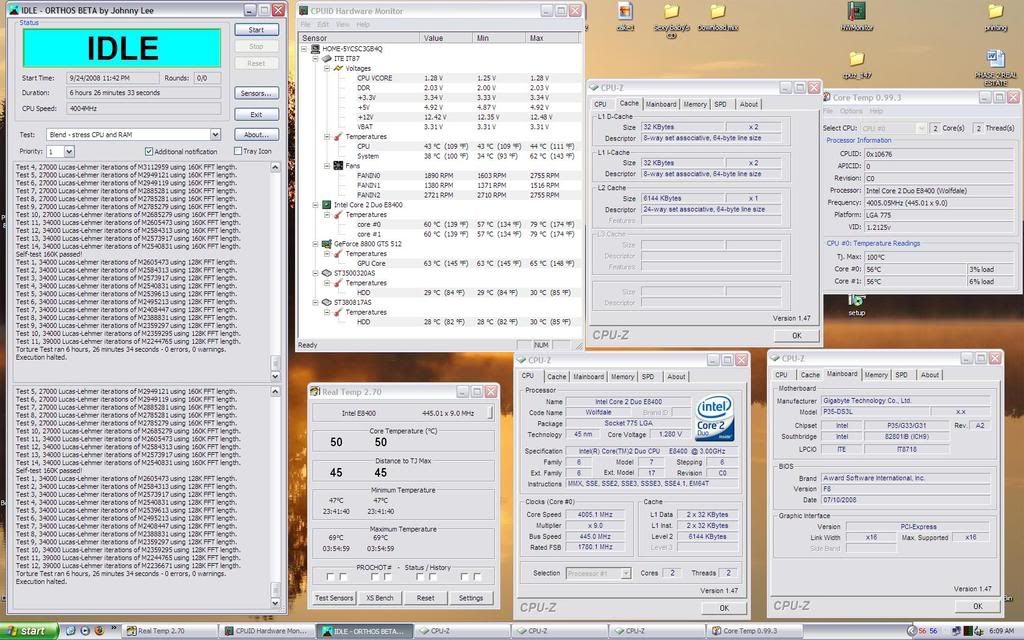Switch to CPUID Hardware Monitor in the taskbar
The height and width of the screenshot is (640, 1024).
[x=267, y=631]
